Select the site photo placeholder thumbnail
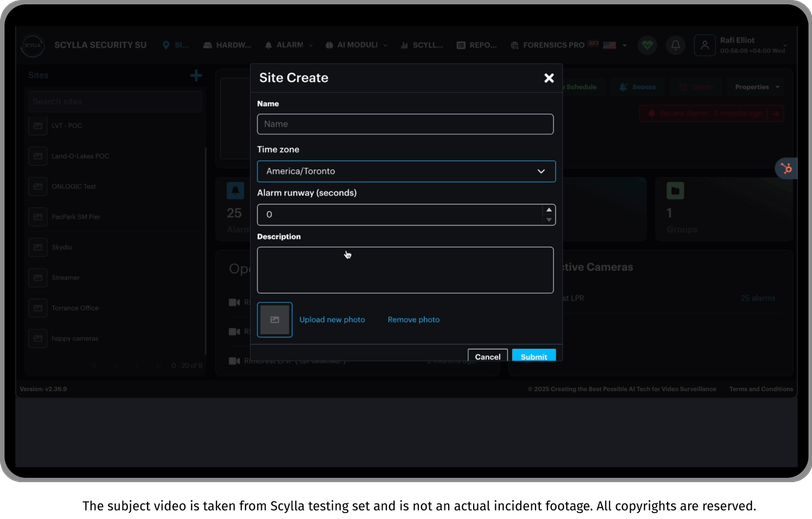Screen dimensions: 812x519 click(274, 320)
